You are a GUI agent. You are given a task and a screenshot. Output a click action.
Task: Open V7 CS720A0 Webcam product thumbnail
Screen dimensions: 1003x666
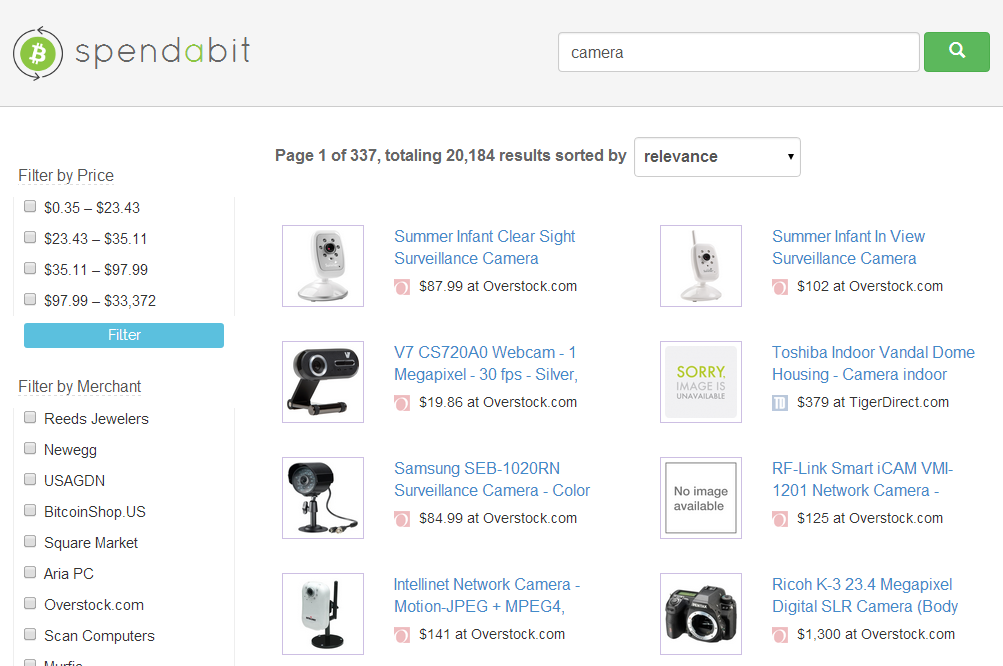(x=323, y=382)
